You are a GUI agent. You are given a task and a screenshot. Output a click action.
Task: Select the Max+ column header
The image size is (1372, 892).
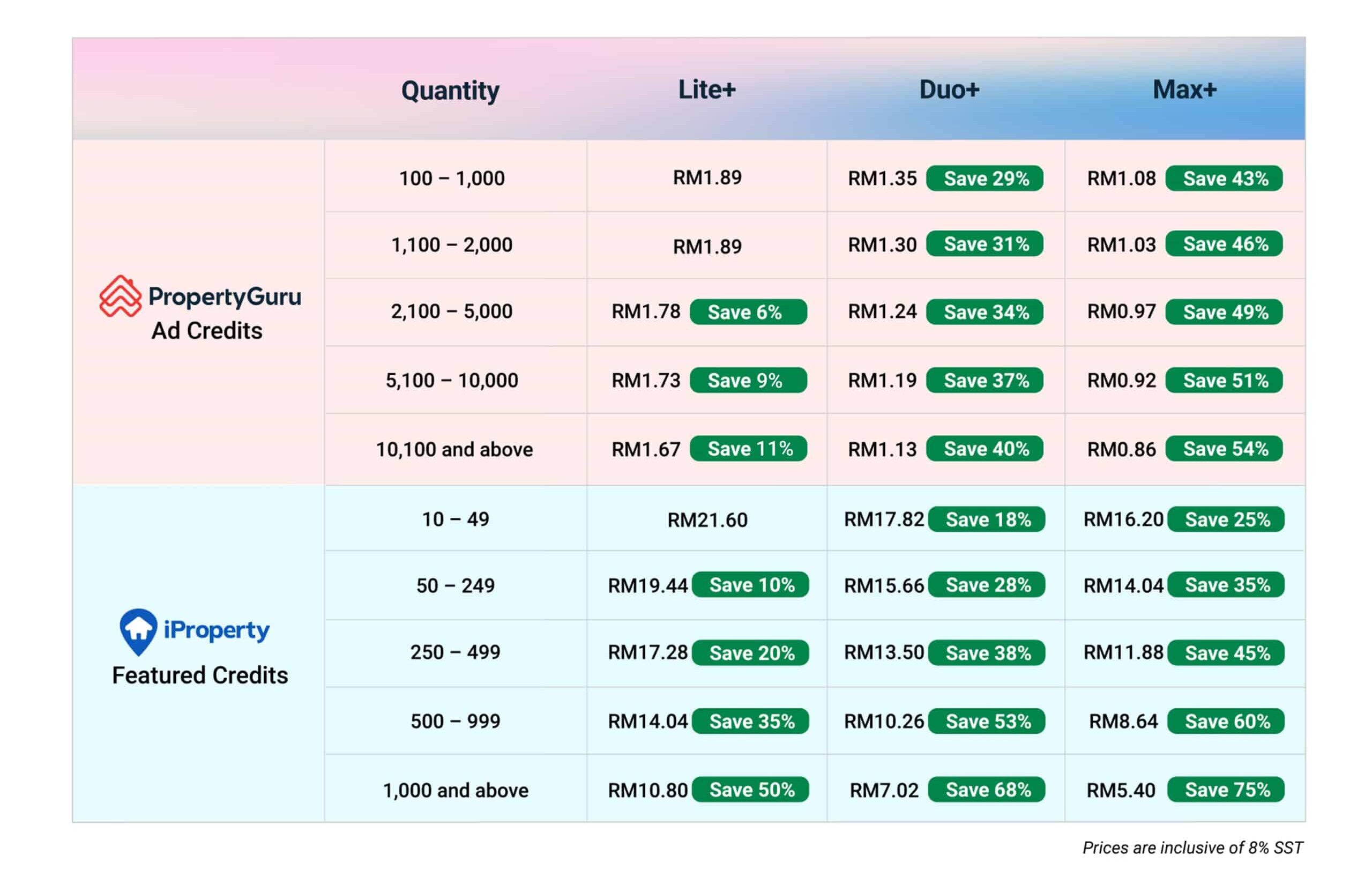1184,90
